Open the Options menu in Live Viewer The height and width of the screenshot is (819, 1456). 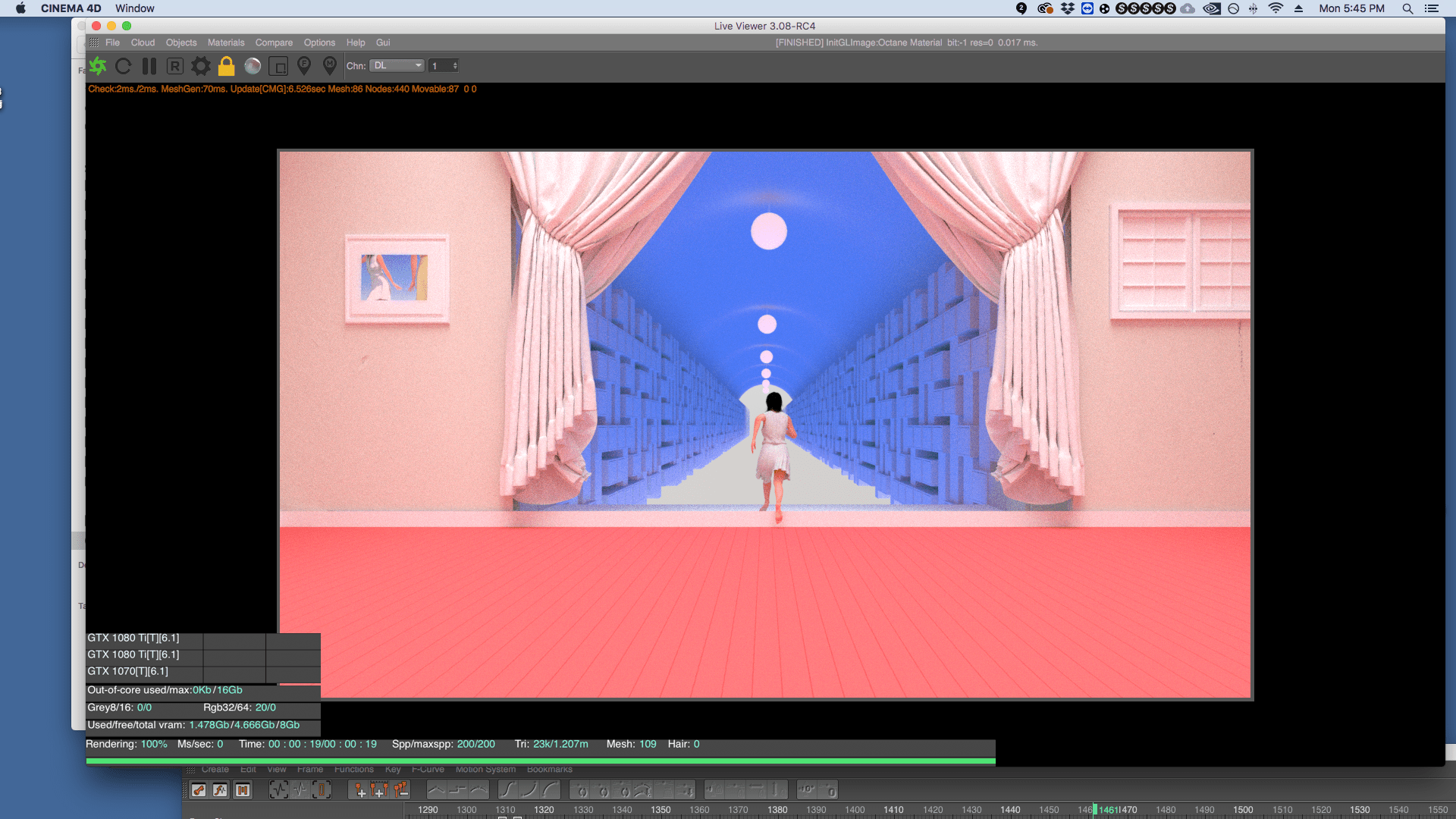319,42
